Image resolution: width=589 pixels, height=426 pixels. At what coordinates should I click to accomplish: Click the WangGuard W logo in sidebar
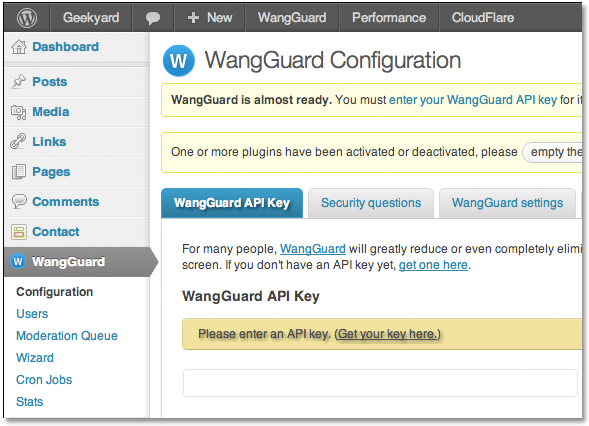[18, 261]
